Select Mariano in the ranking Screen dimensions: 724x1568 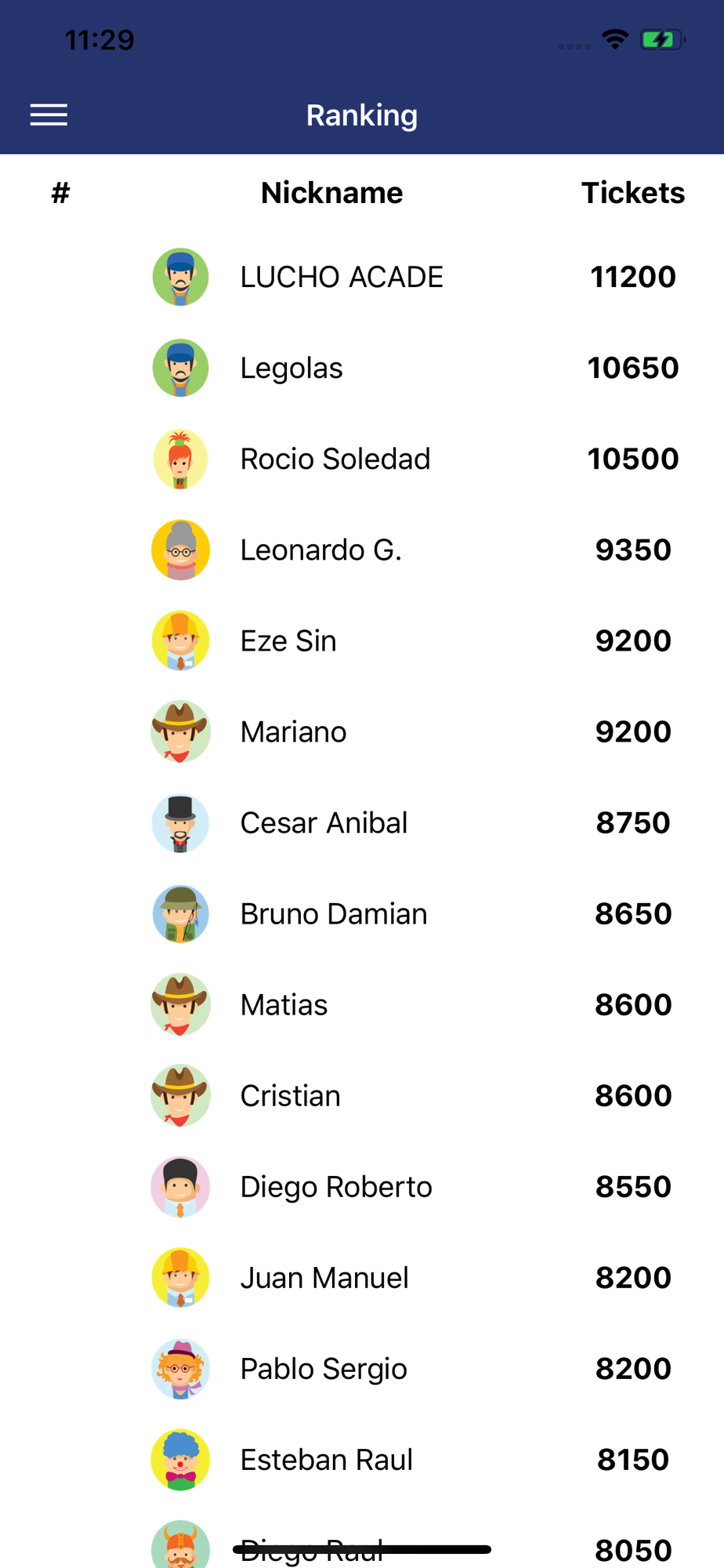coord(362,731)
